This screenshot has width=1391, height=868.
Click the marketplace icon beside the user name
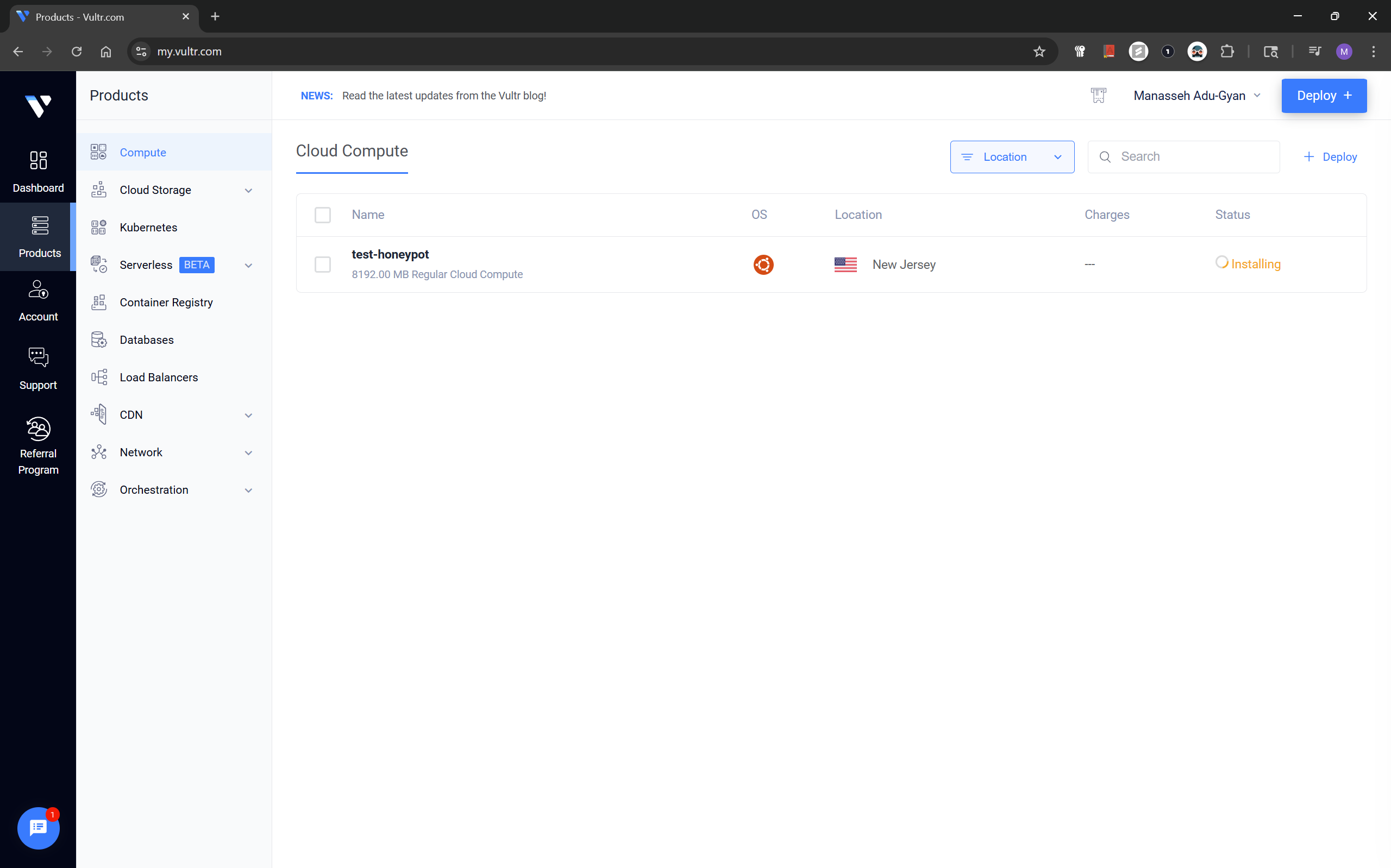[x=1098, y=95]
